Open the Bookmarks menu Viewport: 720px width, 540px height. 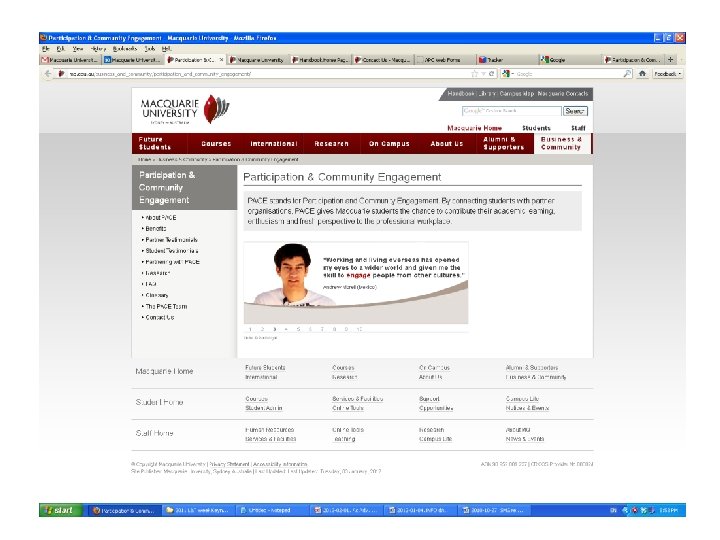125,48
